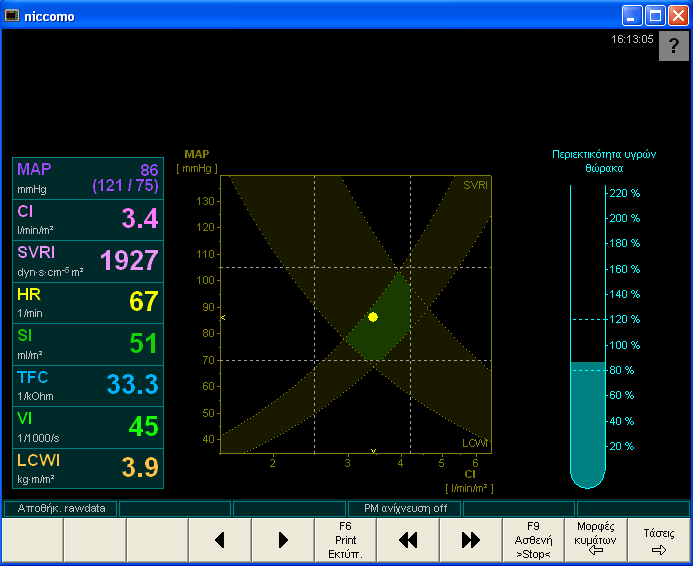This screenshot has height=566, width=693.
Task: Select the SI 51 parameter panel
Action: (x=88, y=344)
